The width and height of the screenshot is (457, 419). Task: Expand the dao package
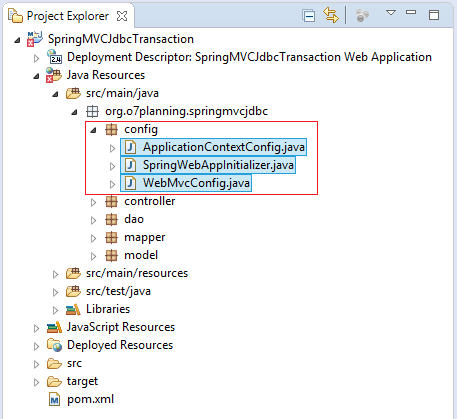93,220
